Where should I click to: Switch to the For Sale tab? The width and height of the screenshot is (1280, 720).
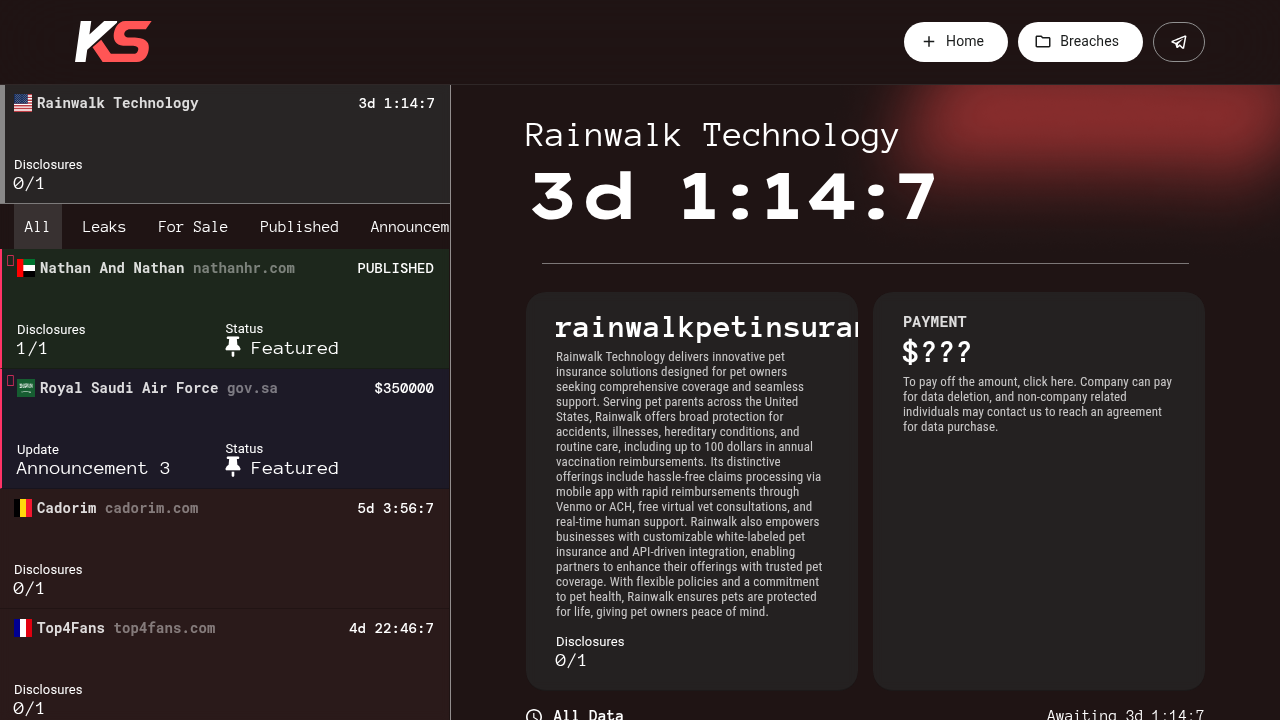point(193,227)
